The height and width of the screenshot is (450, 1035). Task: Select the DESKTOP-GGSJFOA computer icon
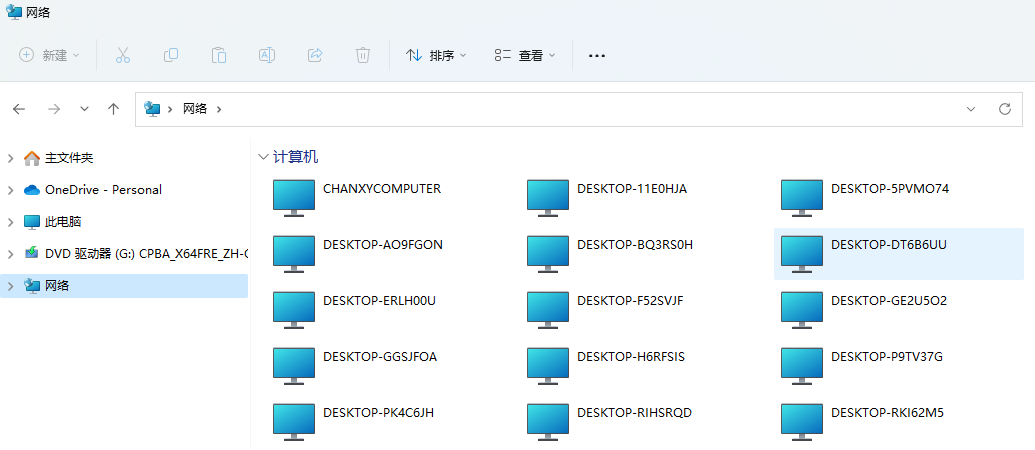point(294,366)
